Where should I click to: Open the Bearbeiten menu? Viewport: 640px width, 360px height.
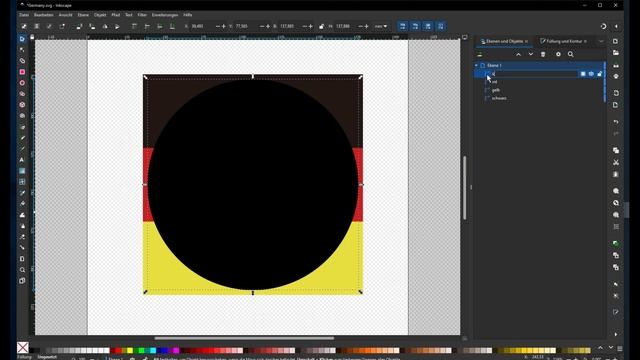pyautogui.click(x=44, y=15)
